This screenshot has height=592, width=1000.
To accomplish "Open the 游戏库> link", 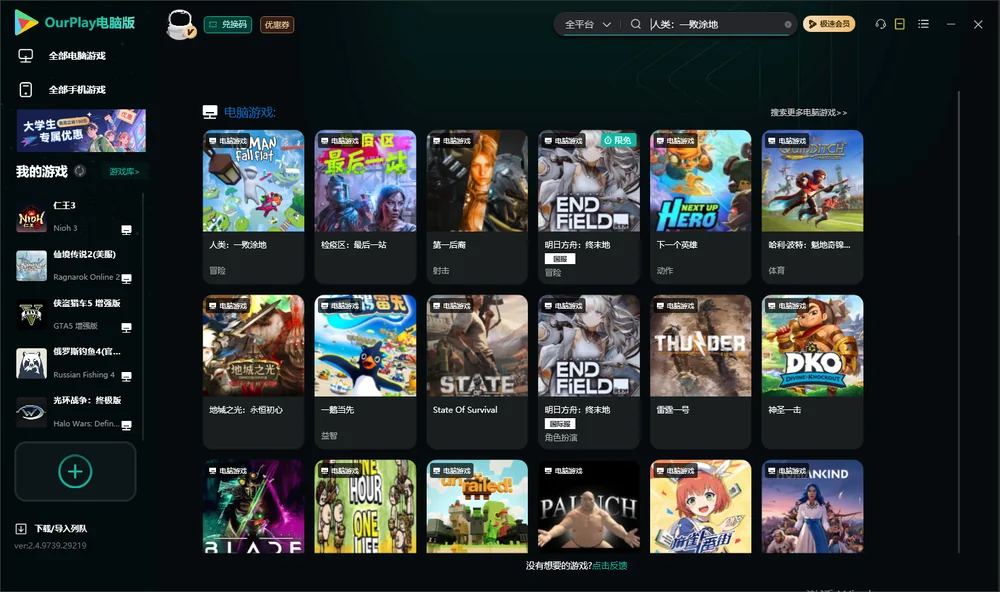I will 124,172.
